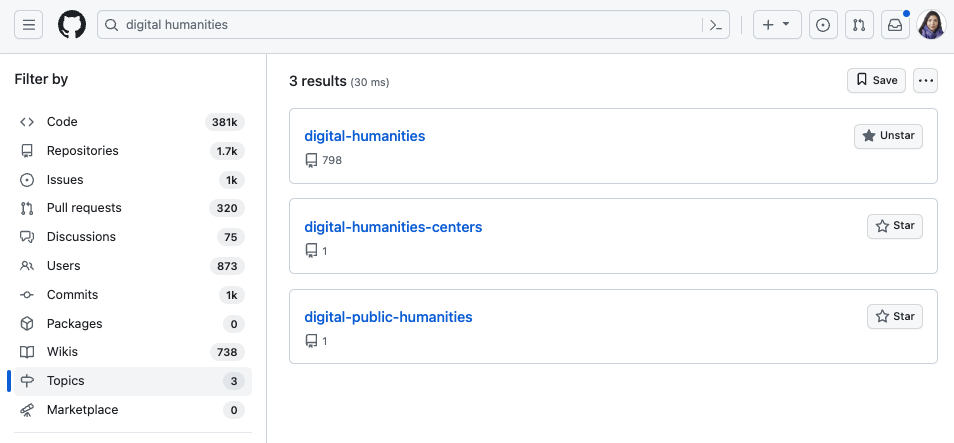The width and height of the screenshot is (954, 443).
Task: Open the hamburger navigation menu
Action: click(29, 25)
